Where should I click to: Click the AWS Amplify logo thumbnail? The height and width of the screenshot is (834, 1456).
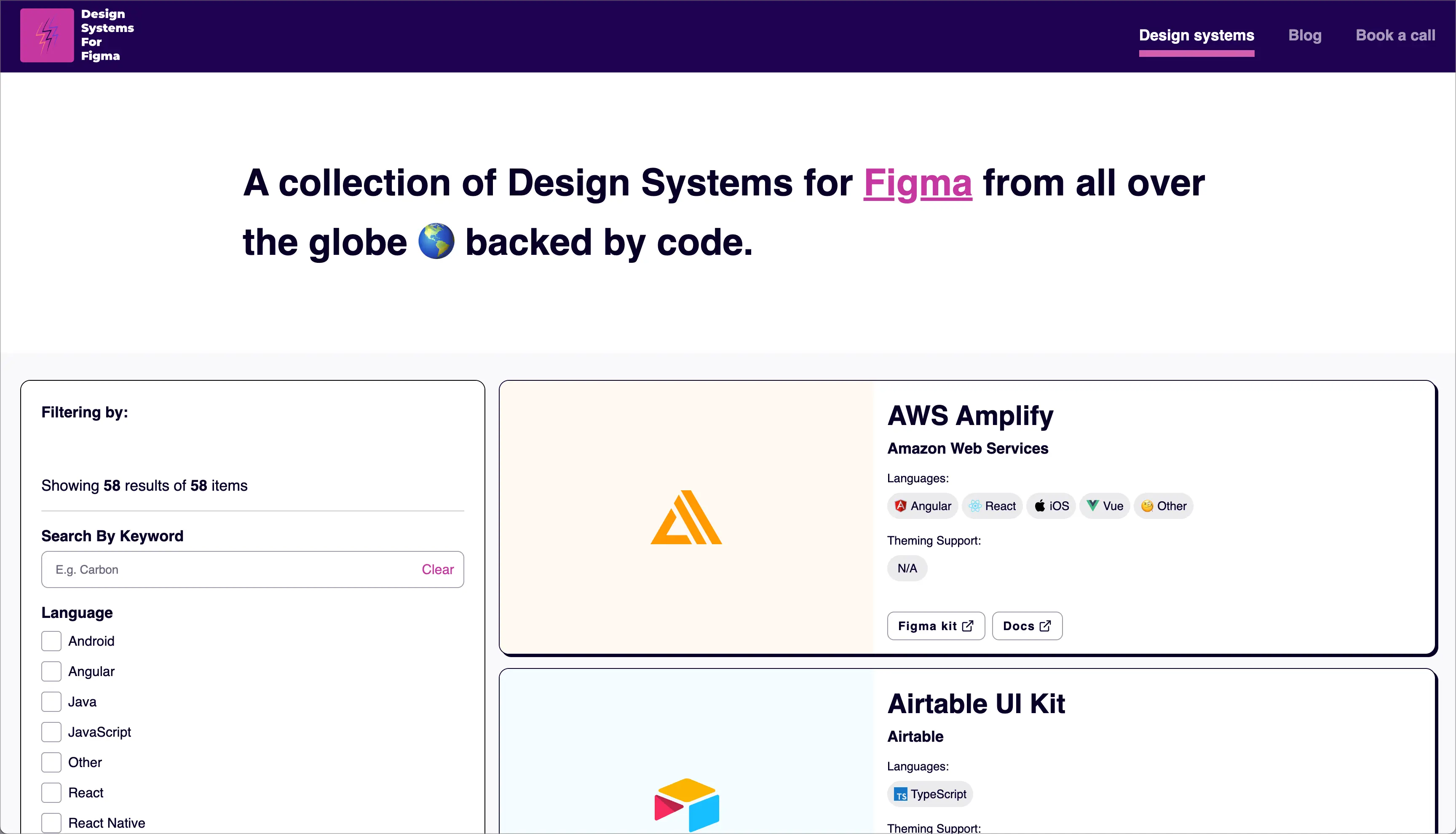[x=686, y=517]
